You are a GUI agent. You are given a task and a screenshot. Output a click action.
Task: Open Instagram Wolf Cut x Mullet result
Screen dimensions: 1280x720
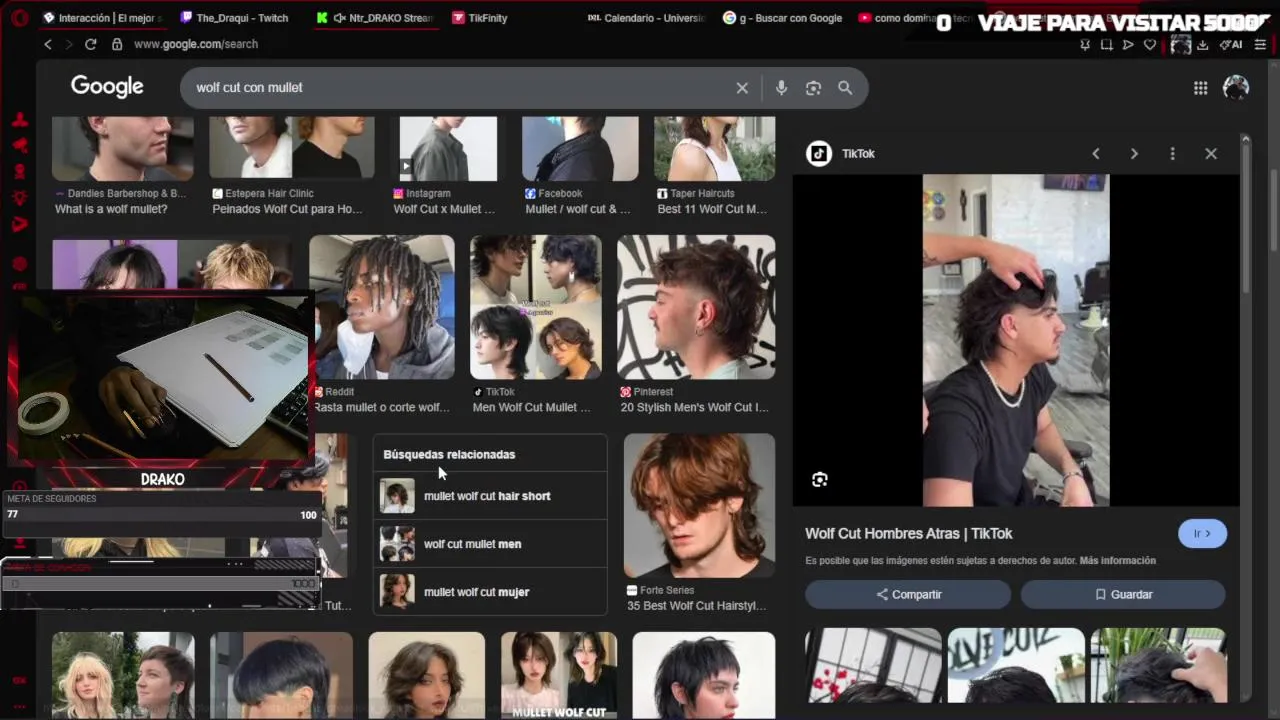[x=447, y=148]
